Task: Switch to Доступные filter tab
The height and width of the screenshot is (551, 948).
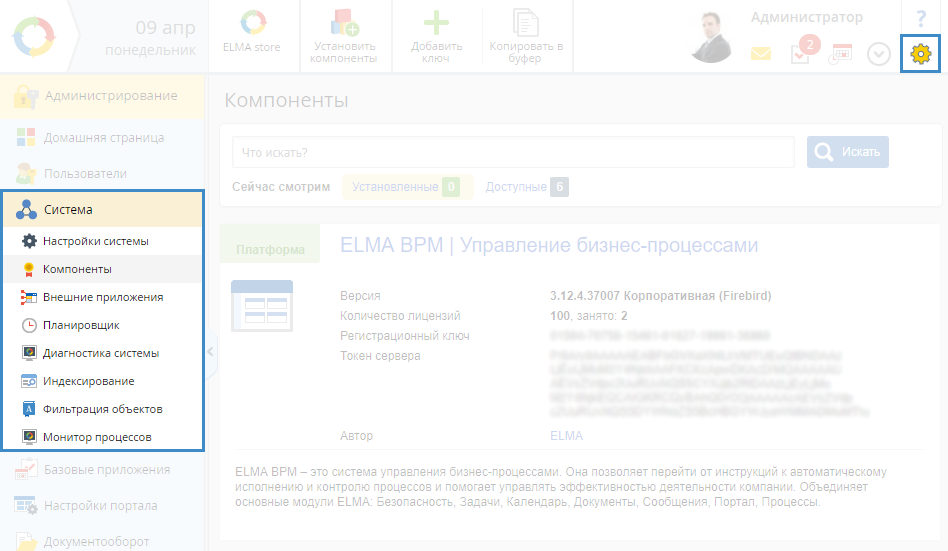Action: [527, 187]
